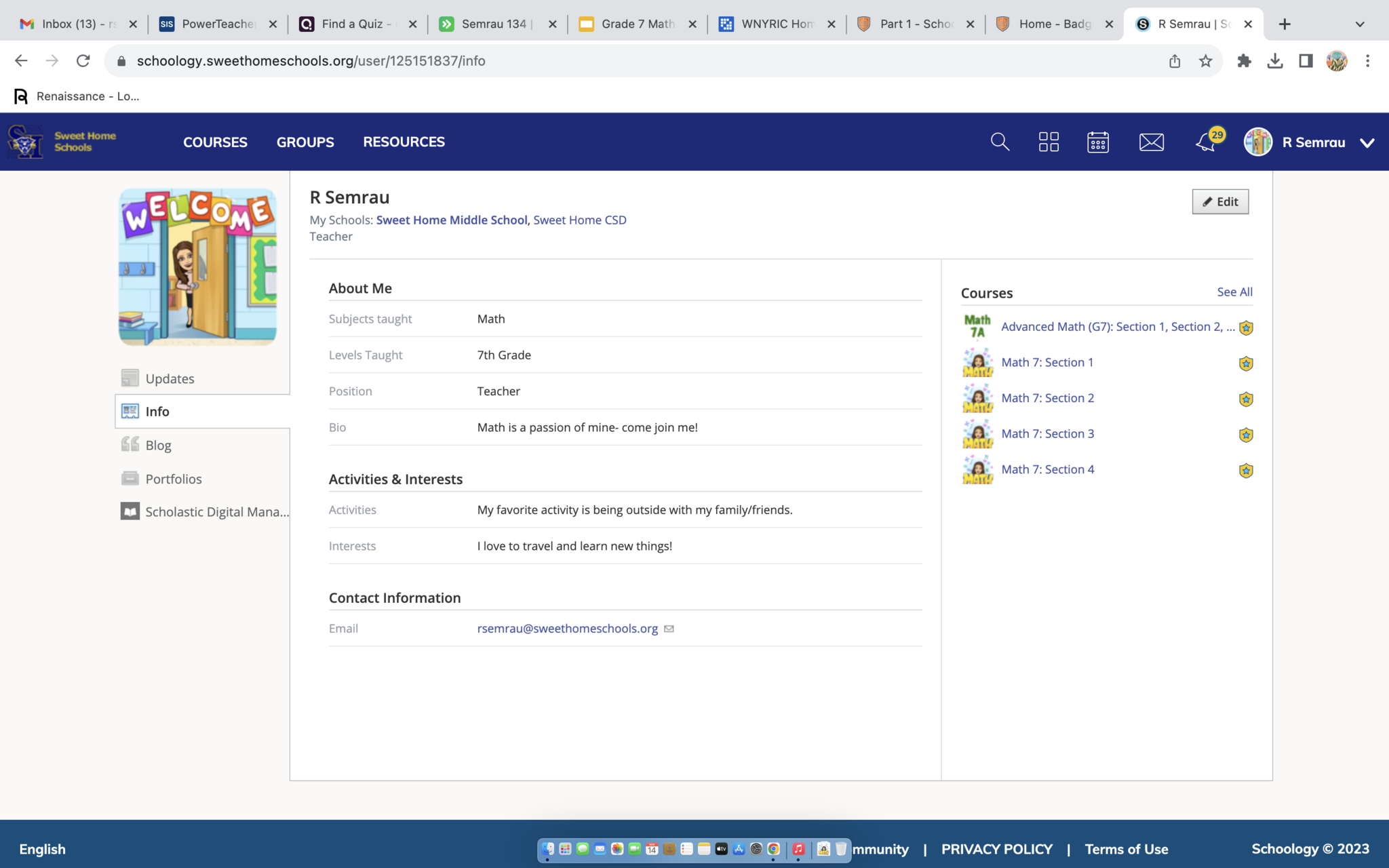Bookmark page with star icon

(1205, 61)
